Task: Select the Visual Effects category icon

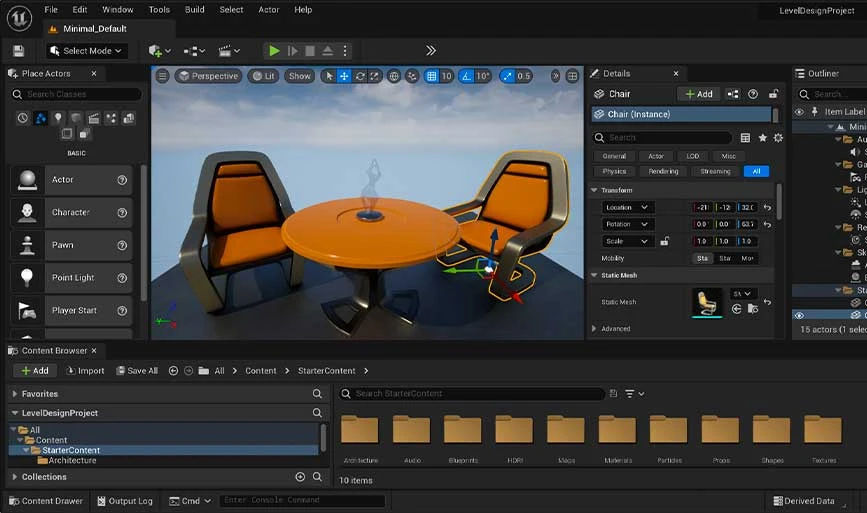Action: pos(111,118)
